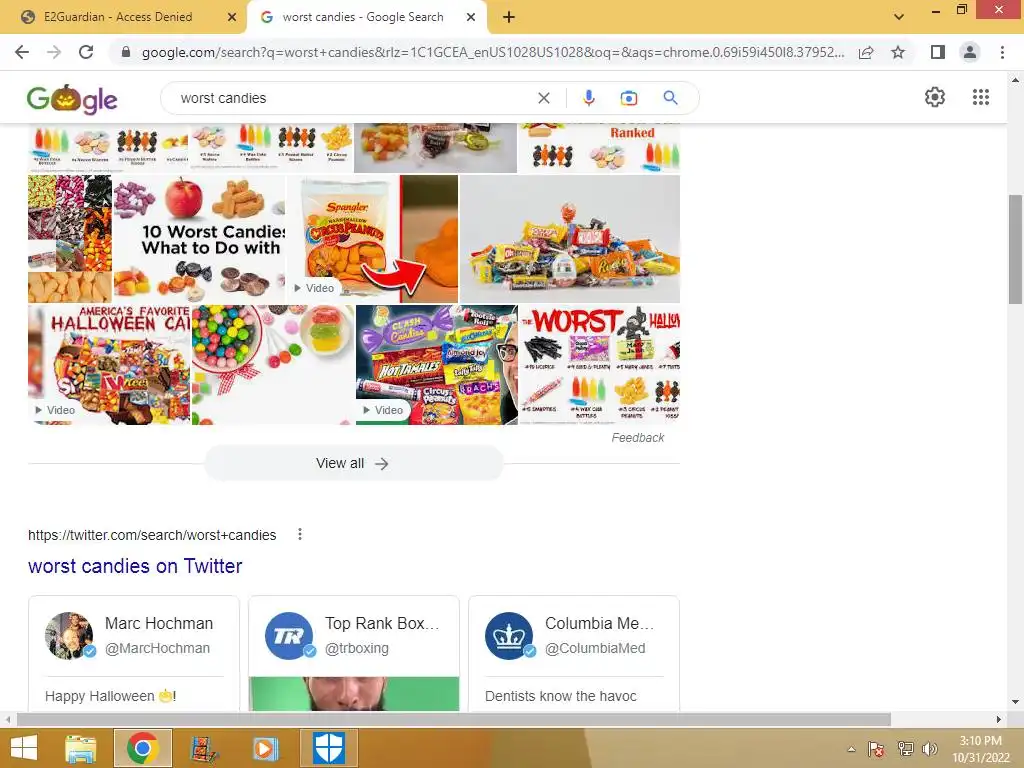Open File Explorer from the taskbar

81,748
